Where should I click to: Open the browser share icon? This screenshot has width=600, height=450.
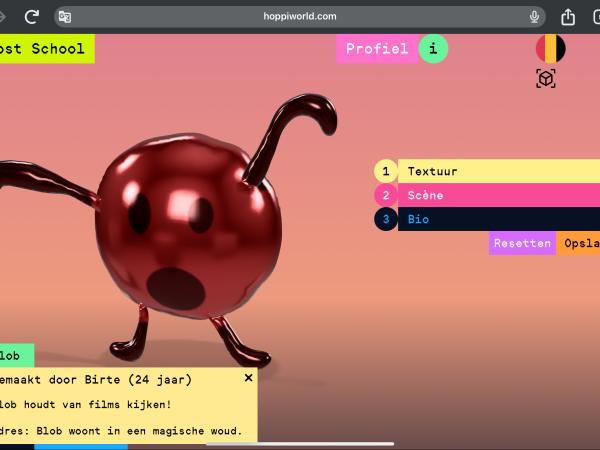point(568,16)
